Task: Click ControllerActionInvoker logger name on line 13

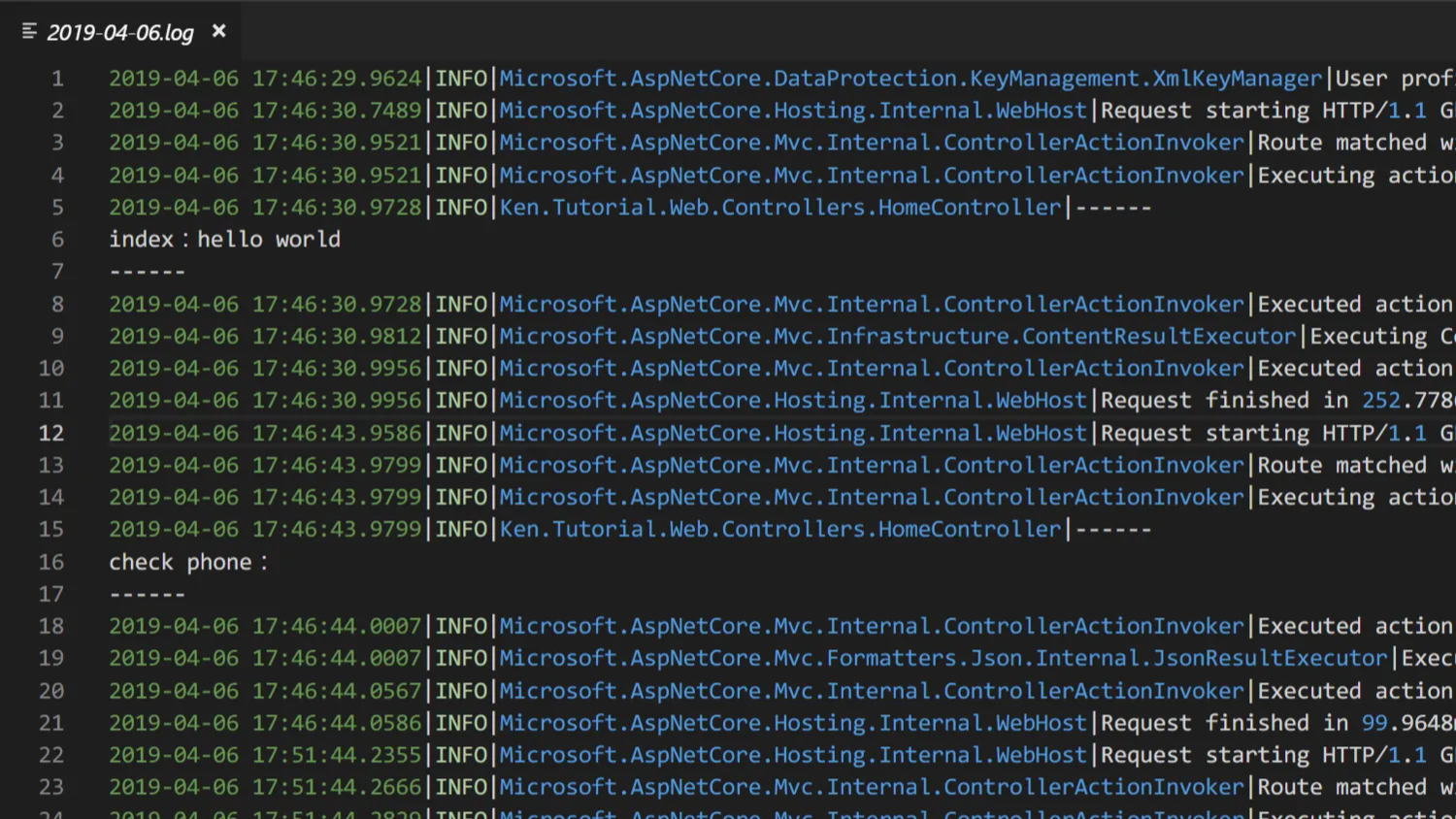Action: click(872, 466)
